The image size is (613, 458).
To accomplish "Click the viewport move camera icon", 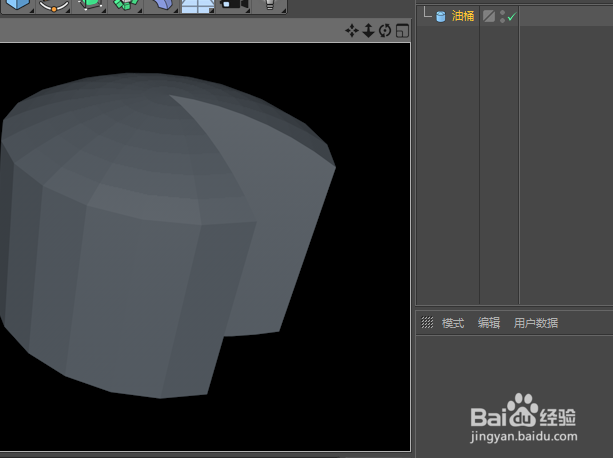I will tap(352, 30).
